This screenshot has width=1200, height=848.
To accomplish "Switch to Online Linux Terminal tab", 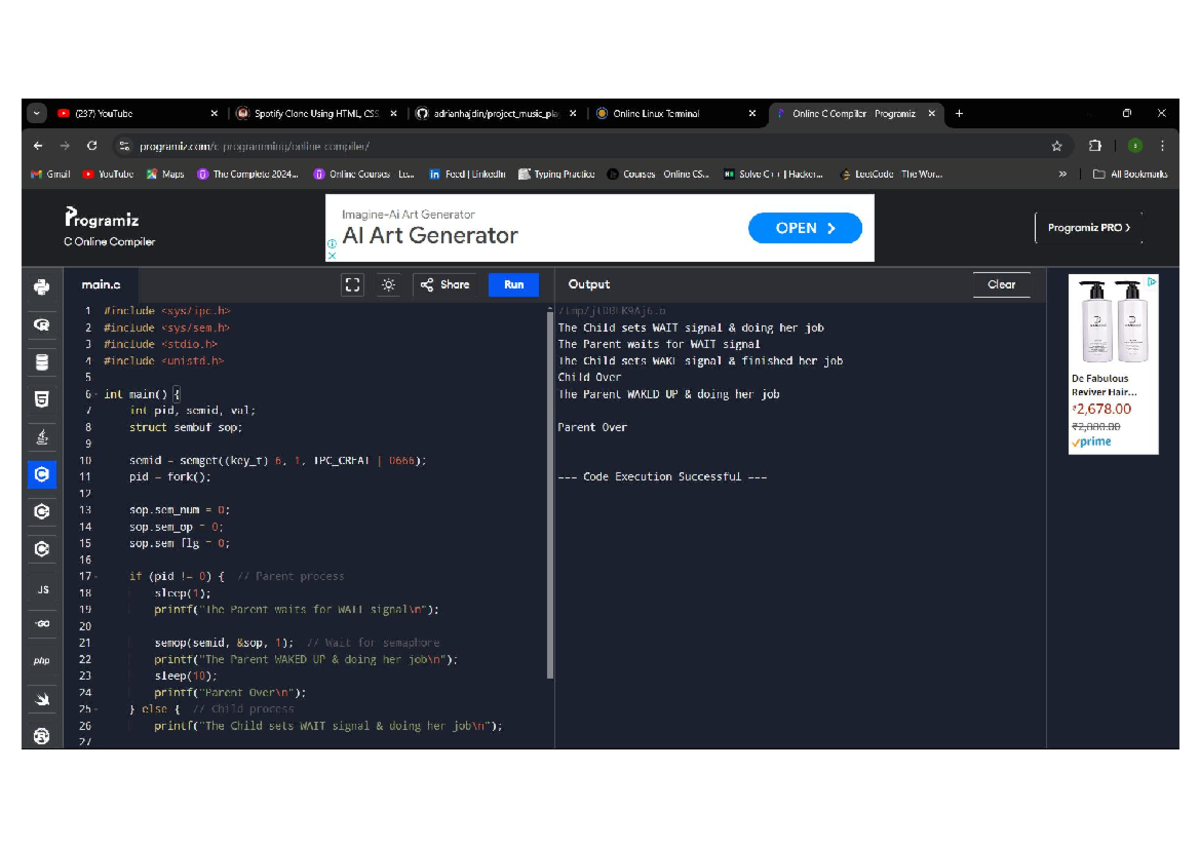I will pyautogui.click(x=675, y=114).
